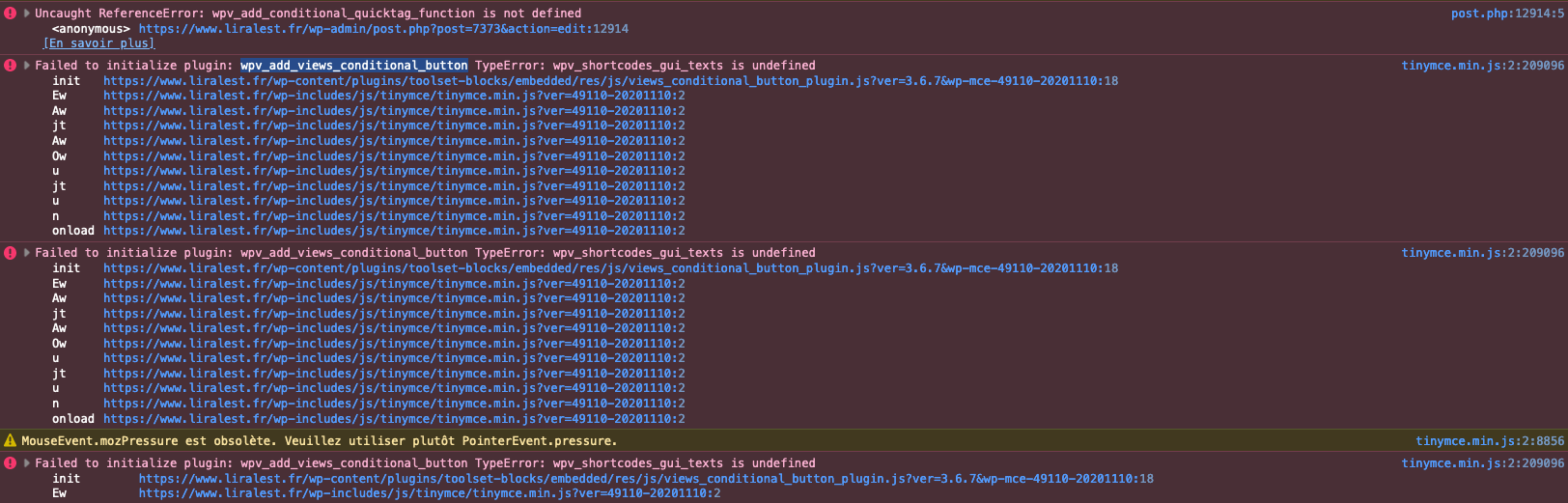Click the yellow warning icon for MouseEvent.mozPressure
Image resolution: width=1568 pixels, height=503 pixels.
[x=11, y=441]
